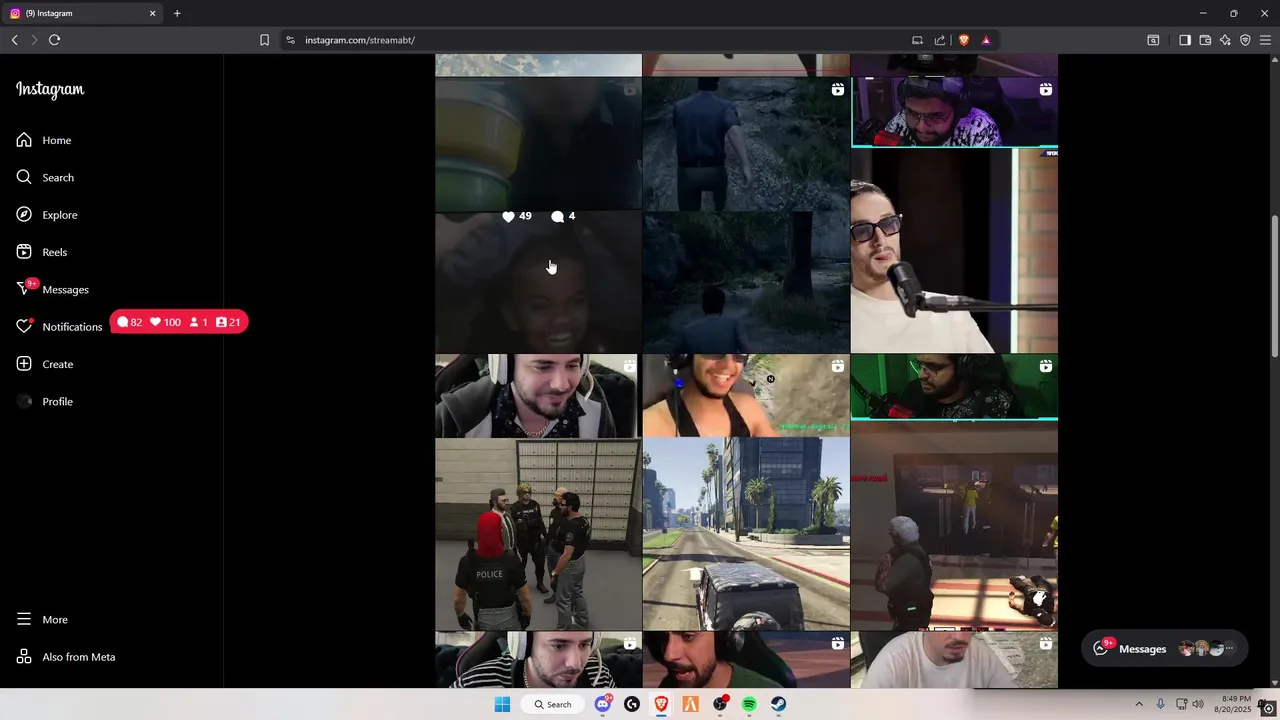Go forward in browser history
The width and height of the screenshot is (1280, 720).
click(x=34, y=40)
